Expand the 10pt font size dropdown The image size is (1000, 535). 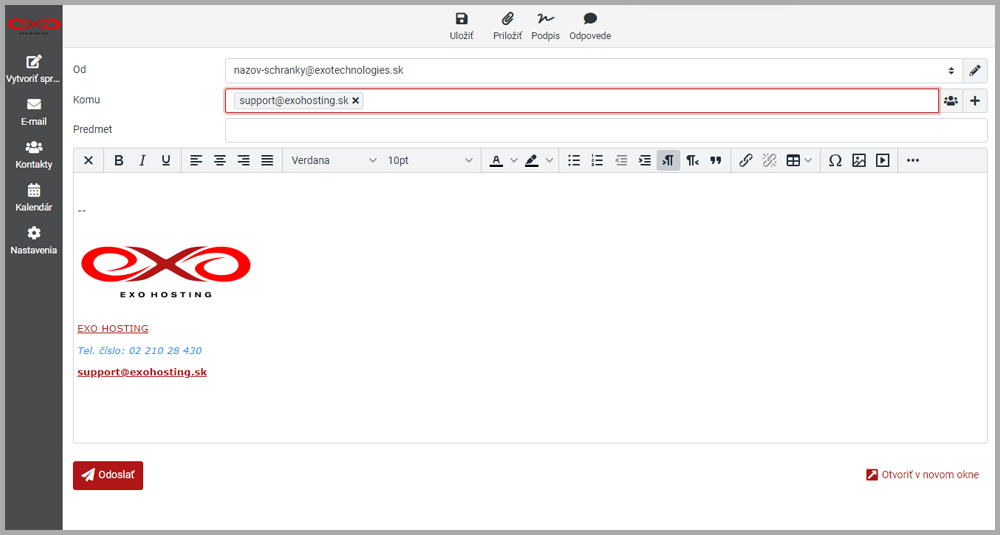pyautogui.click(x=430, y=160)
